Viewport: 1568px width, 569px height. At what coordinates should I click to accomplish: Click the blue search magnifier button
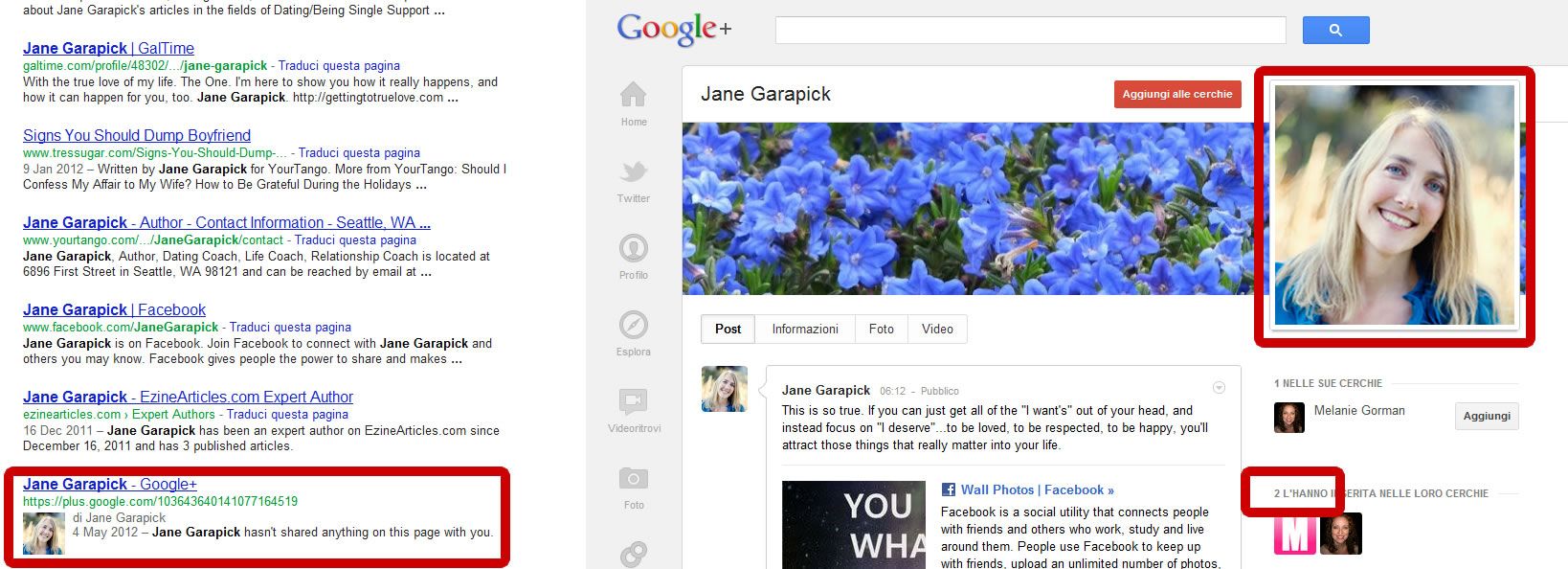click(x=1335, y=30)
